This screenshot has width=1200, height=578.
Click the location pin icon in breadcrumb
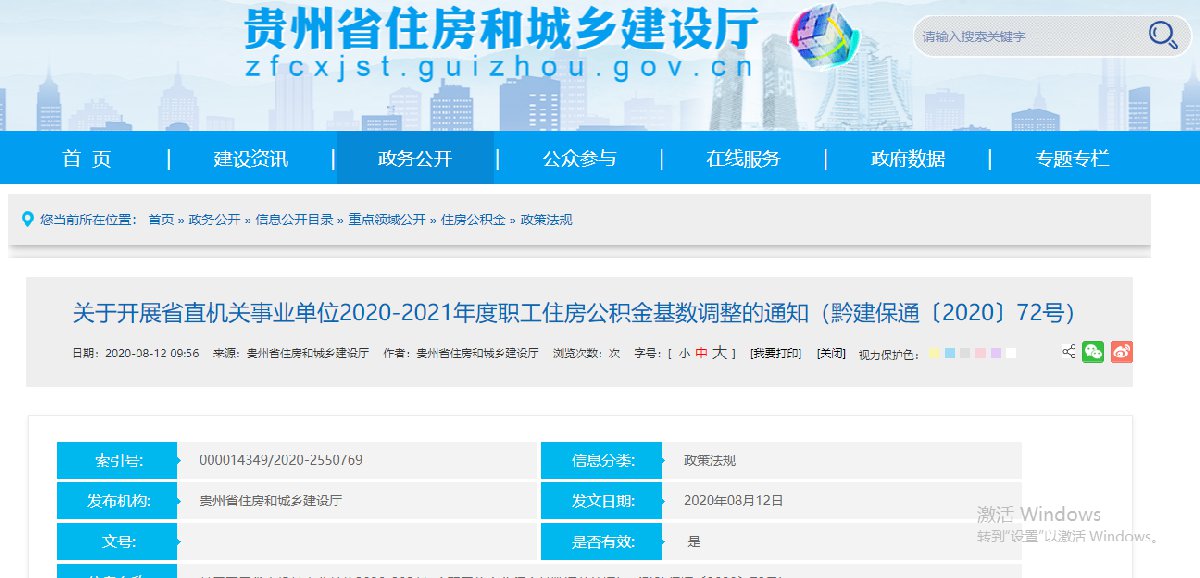tap(28, 219)
